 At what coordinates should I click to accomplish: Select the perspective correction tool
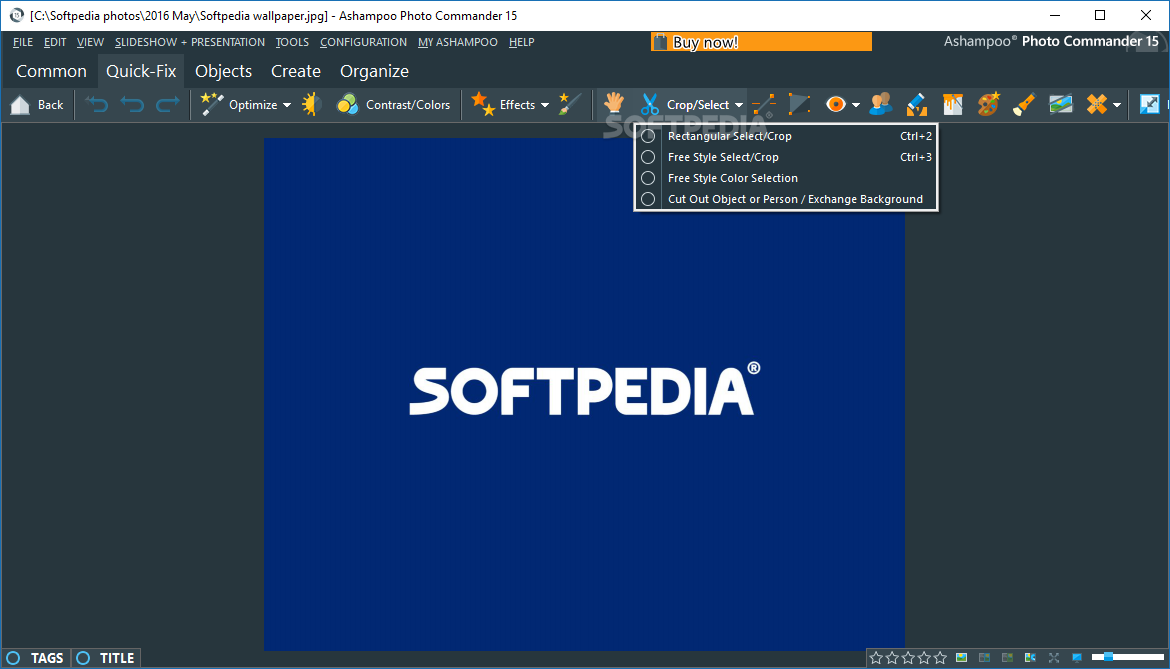799,104
